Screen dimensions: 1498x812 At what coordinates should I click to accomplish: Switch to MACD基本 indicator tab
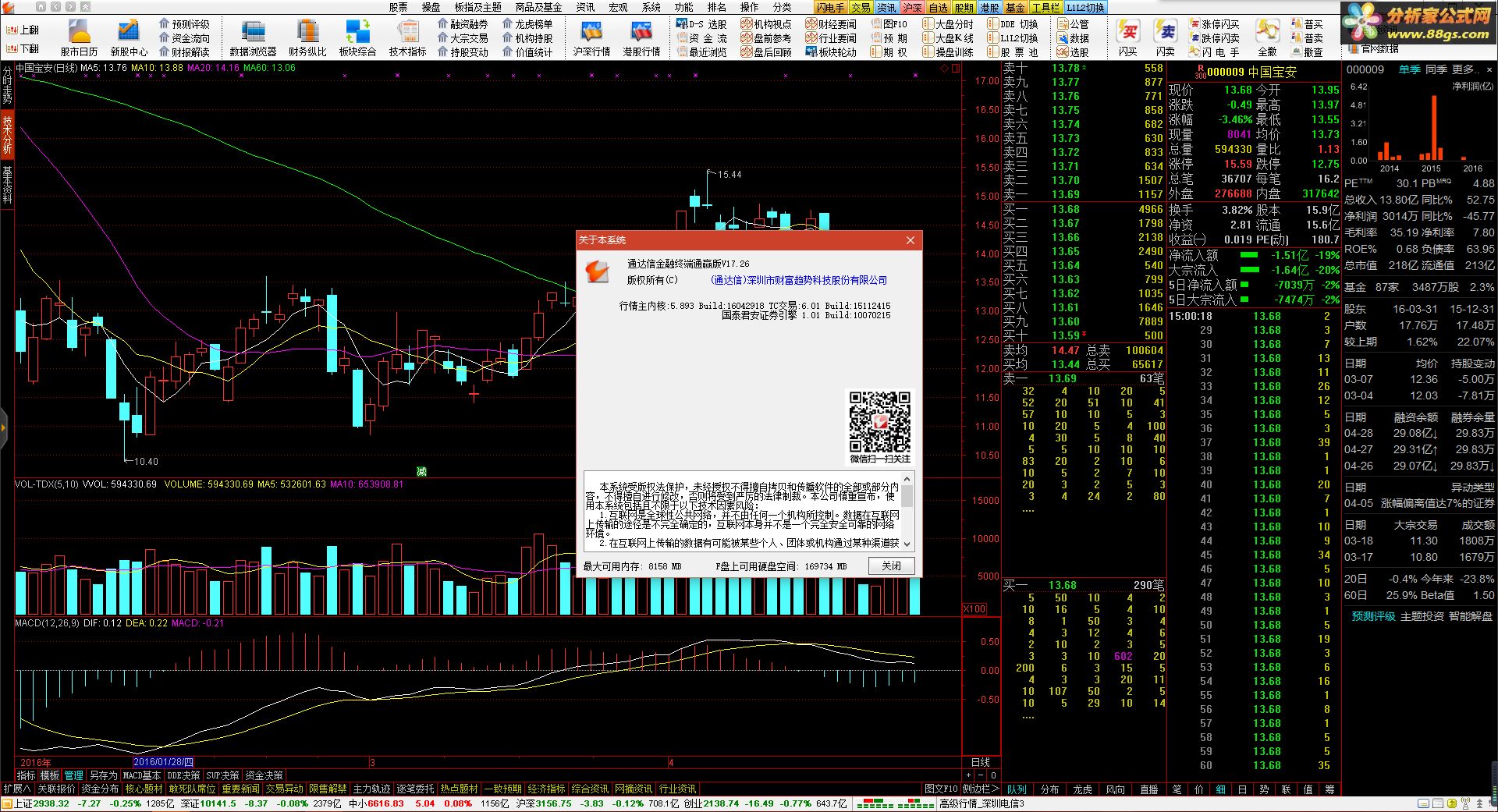point(141,775)
